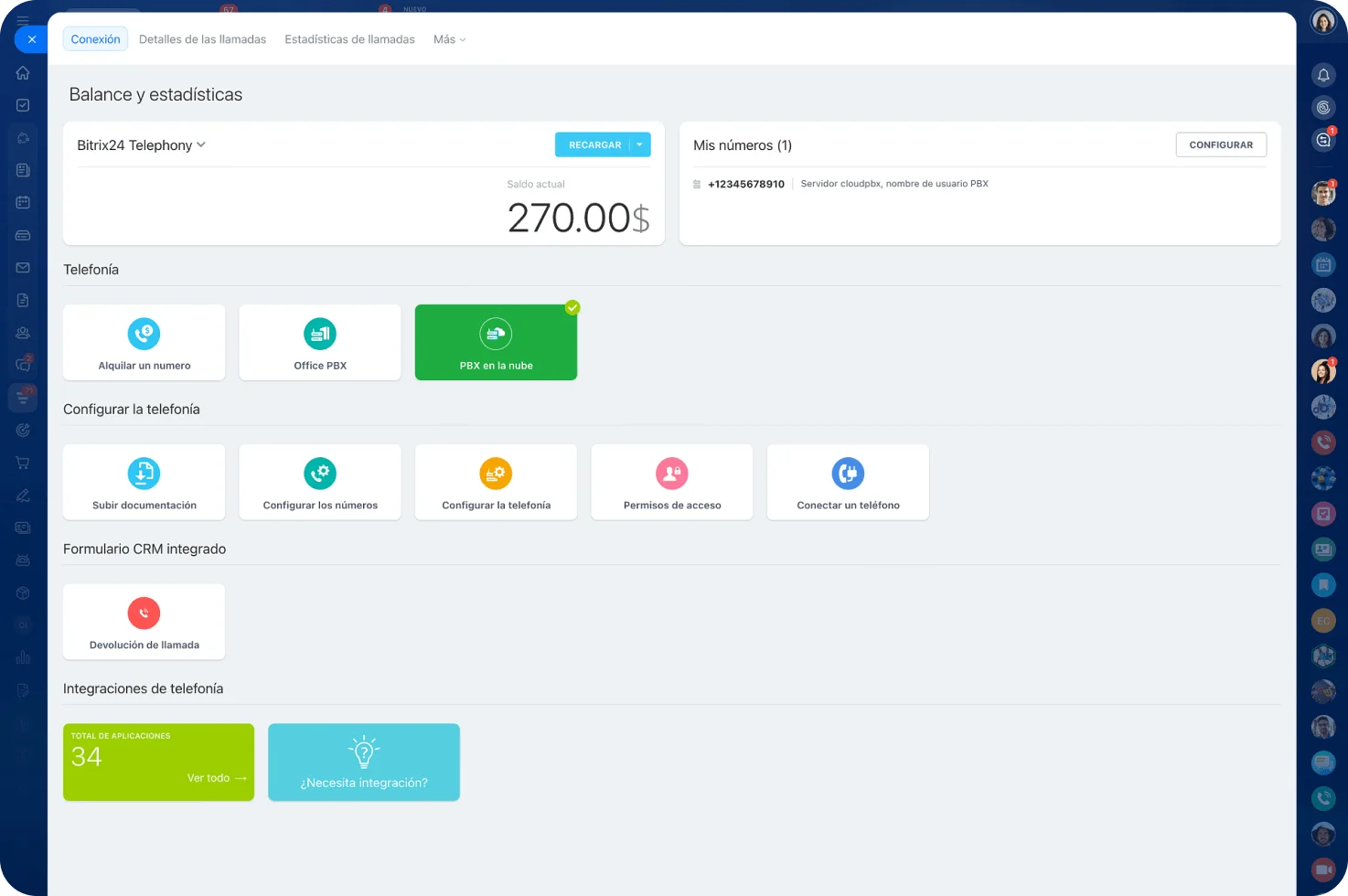Toggle the selected PBX en la nube option

[496, 343]
